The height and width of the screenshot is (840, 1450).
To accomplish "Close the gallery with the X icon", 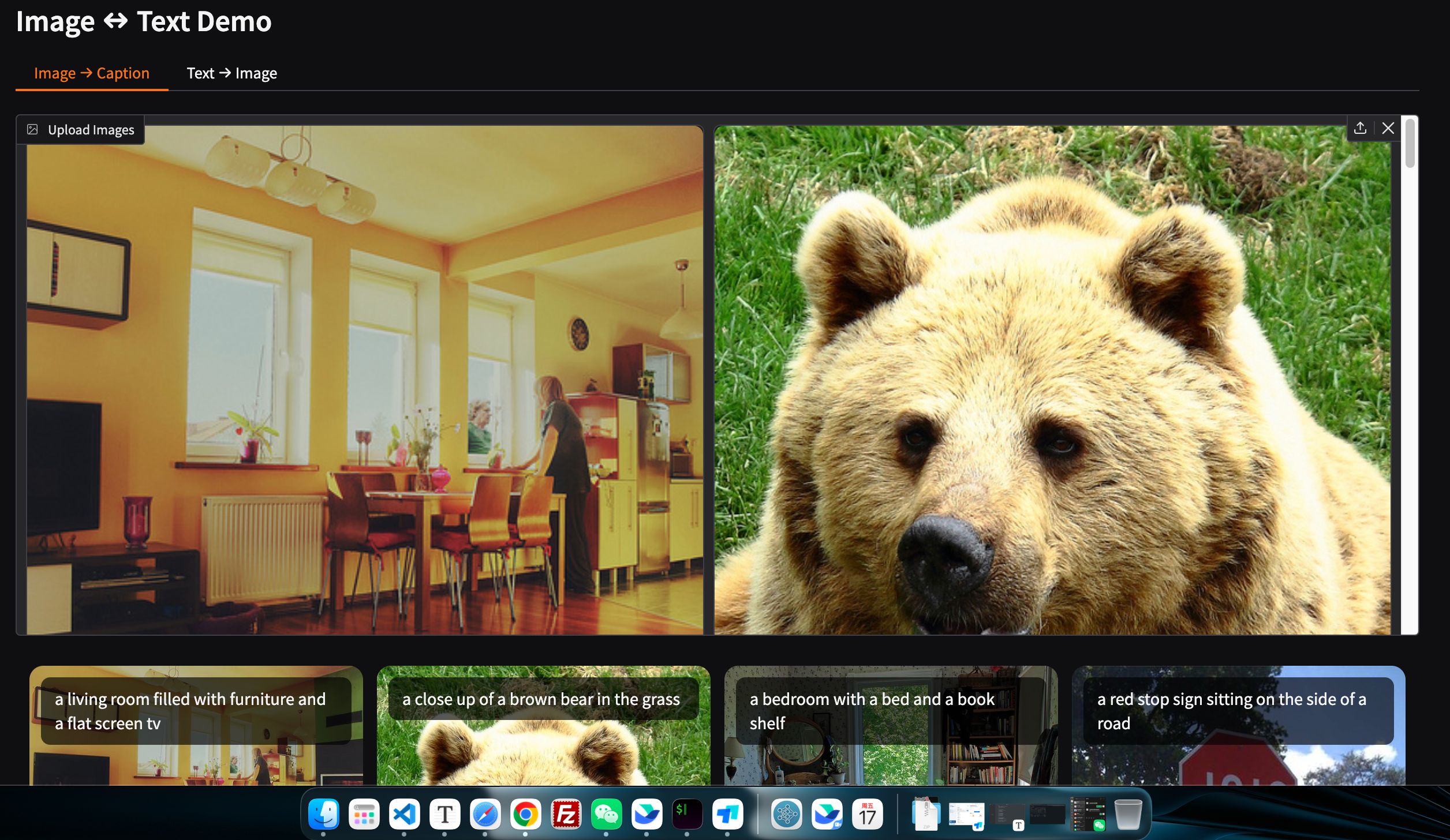I will point(1388,128).
